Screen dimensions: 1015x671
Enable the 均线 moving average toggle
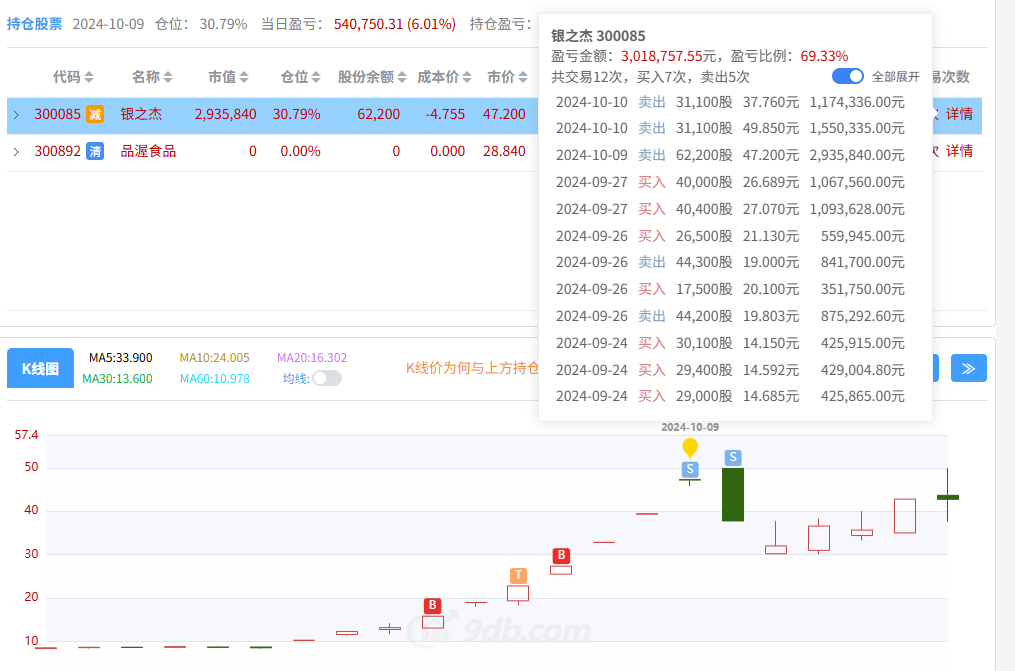[x=327, y=378]
